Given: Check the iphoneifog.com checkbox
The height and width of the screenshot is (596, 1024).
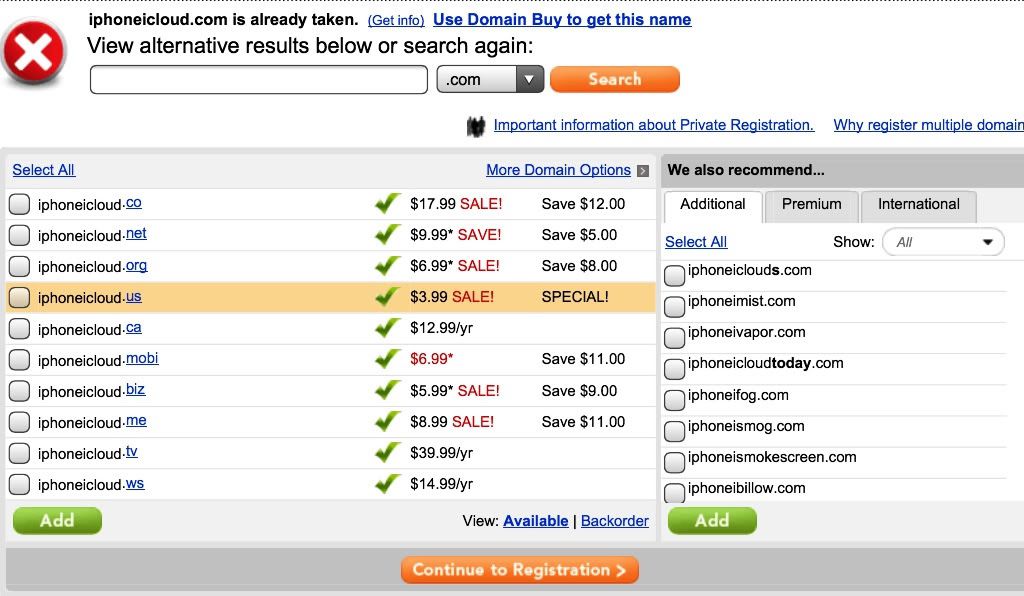Looking at the screenshot, I should (675, 400).
